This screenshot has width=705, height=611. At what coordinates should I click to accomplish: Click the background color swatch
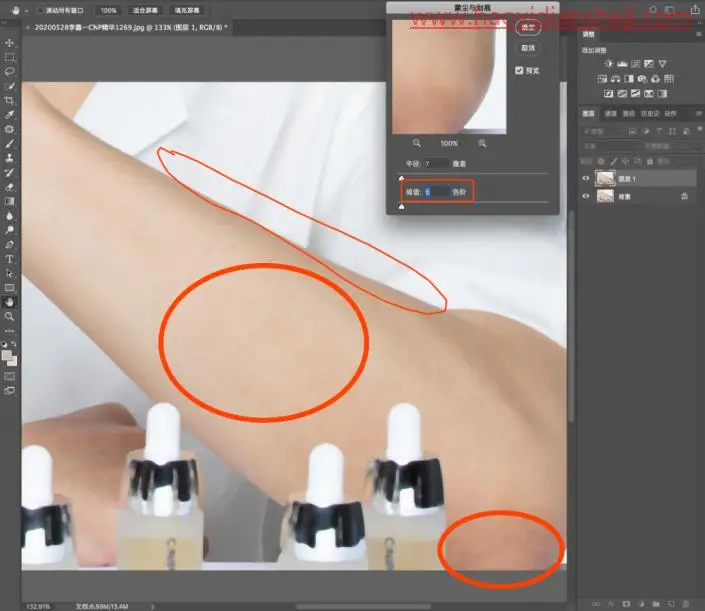pyautogui.click(x=13, y=361)
